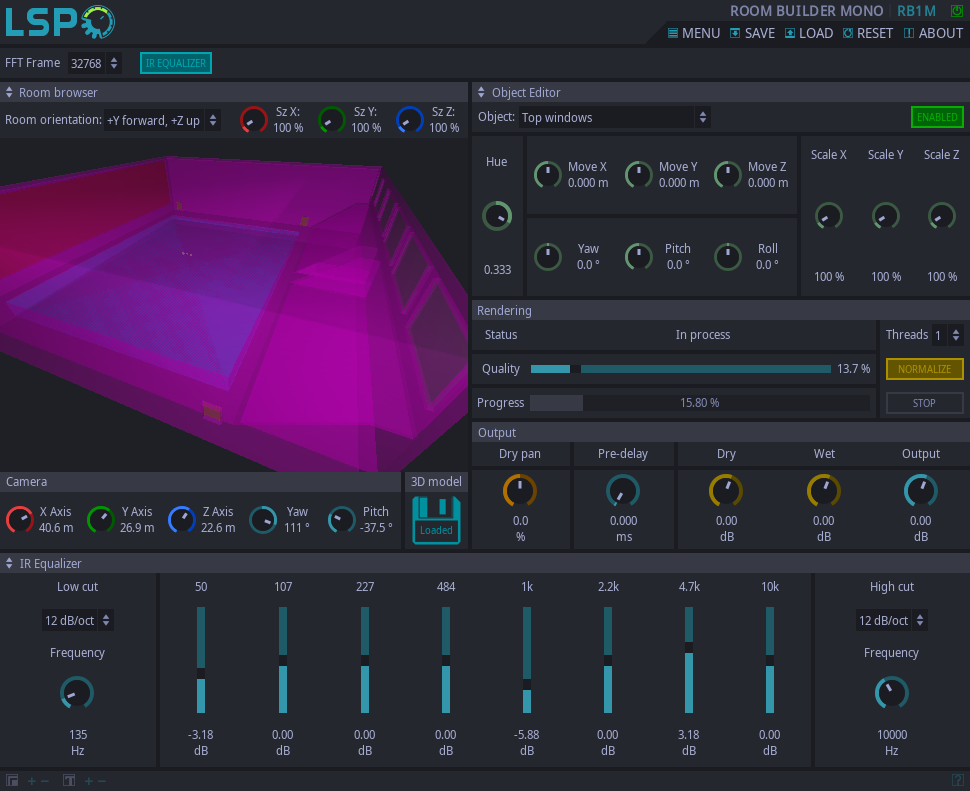Click the green Sz Y knob
The width and height of the screenshot is (970, 791).
coord(332,120)
